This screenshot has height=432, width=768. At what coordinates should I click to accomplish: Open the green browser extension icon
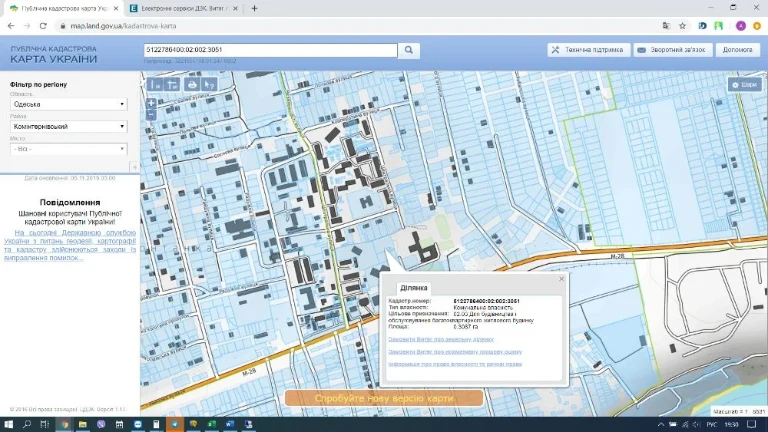[x=719, y=26]
